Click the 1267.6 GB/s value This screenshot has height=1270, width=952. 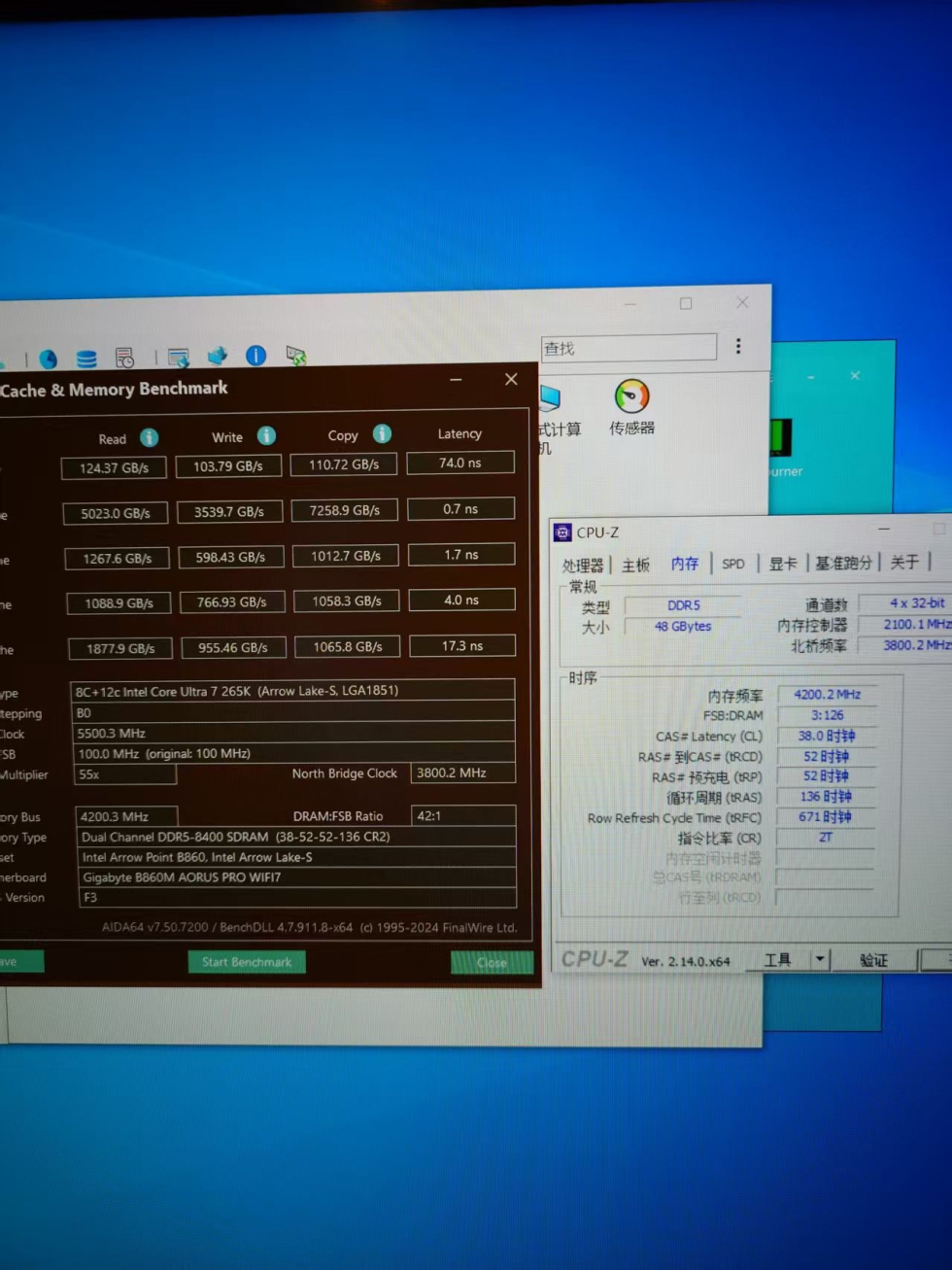[x=118, y=559]
